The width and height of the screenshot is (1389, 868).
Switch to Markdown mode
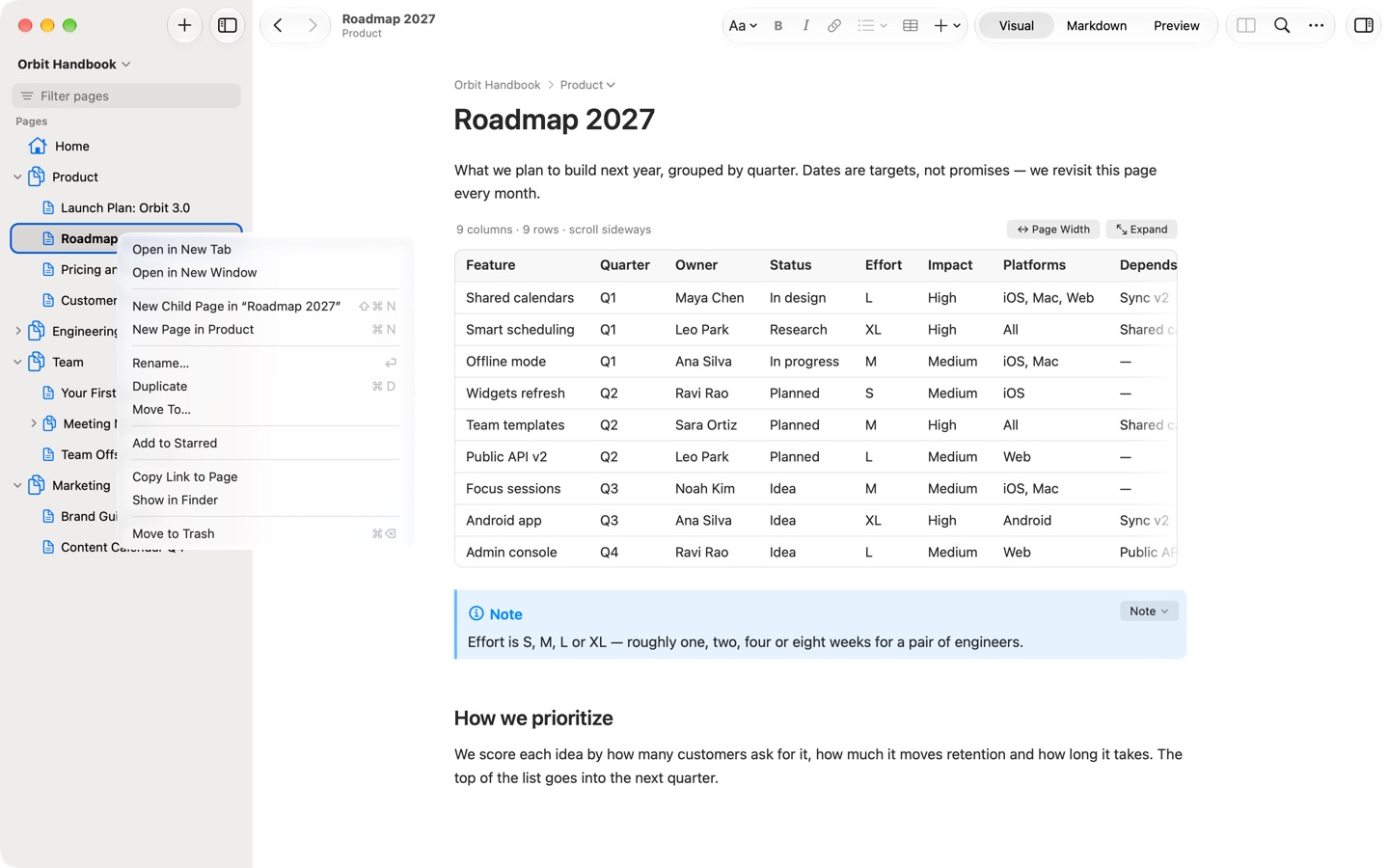(1097, 26)
